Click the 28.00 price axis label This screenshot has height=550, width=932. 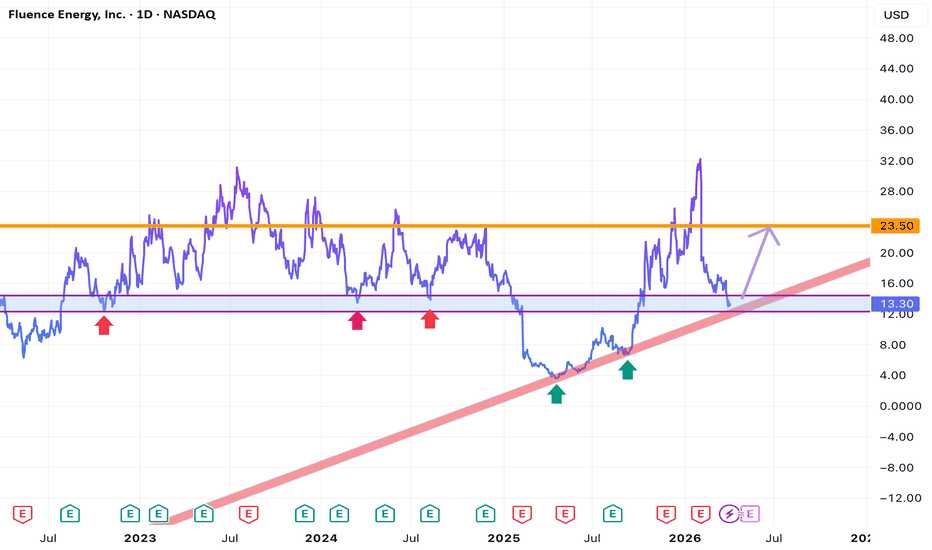point(896,191)
